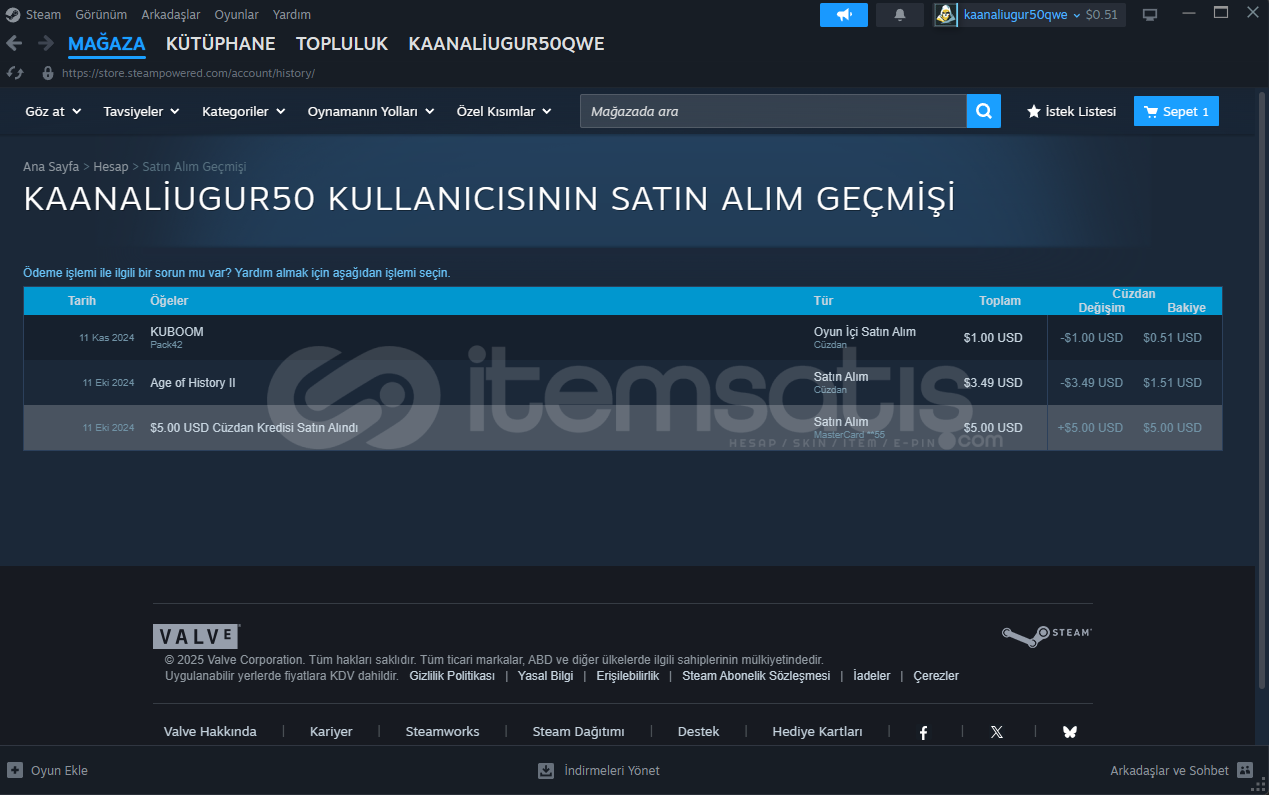Click inside the Mağazada ara search field
The image size is (1269, 795).
click(x=772, y=111)
